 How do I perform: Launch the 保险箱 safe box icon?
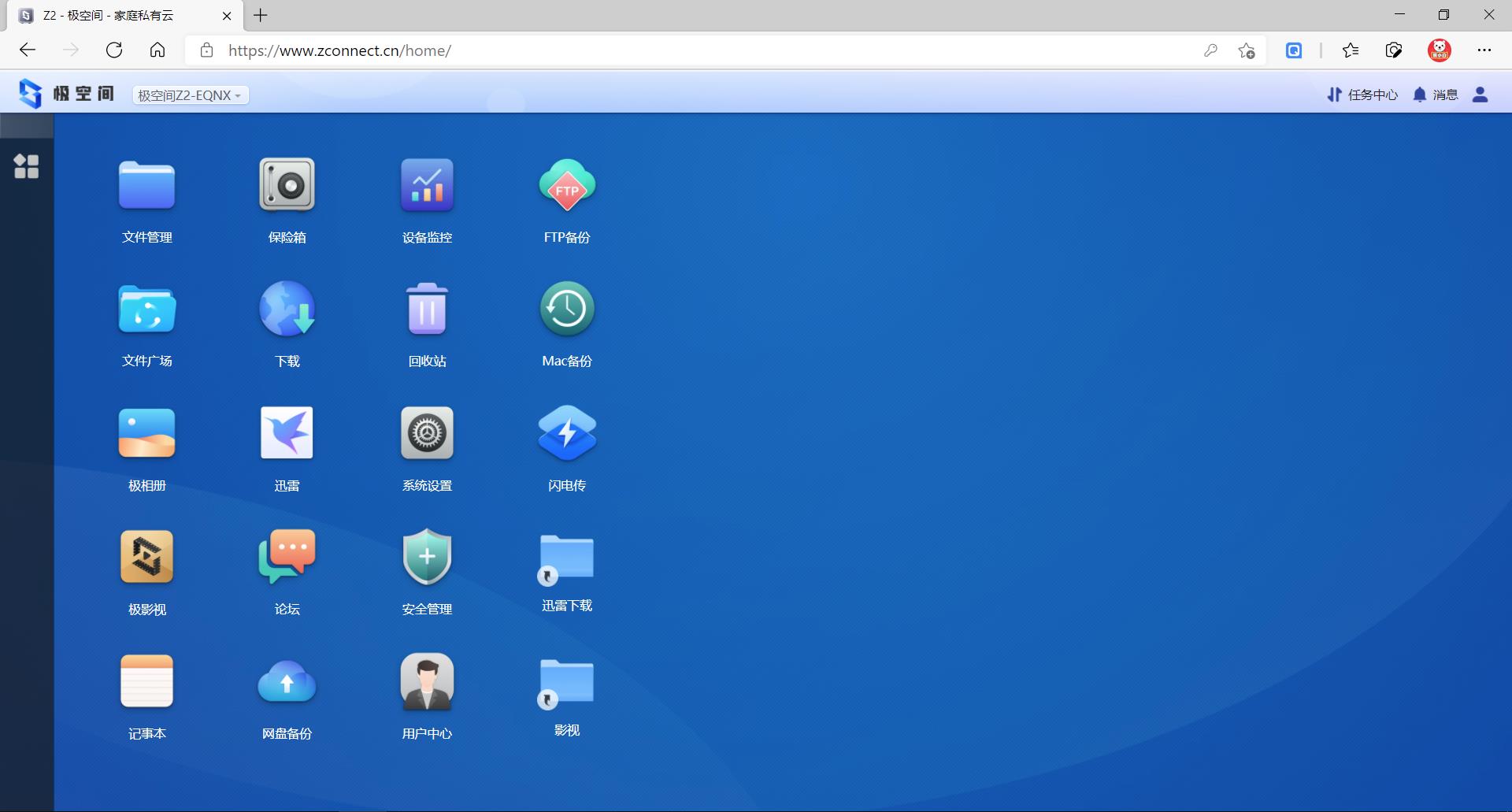click(x=287, y=186)
